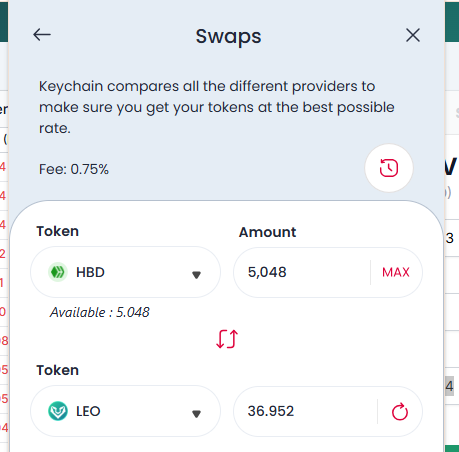Screen dimensions: 459x452
Task: Go back using the left arrow
Action: [42, 35]
